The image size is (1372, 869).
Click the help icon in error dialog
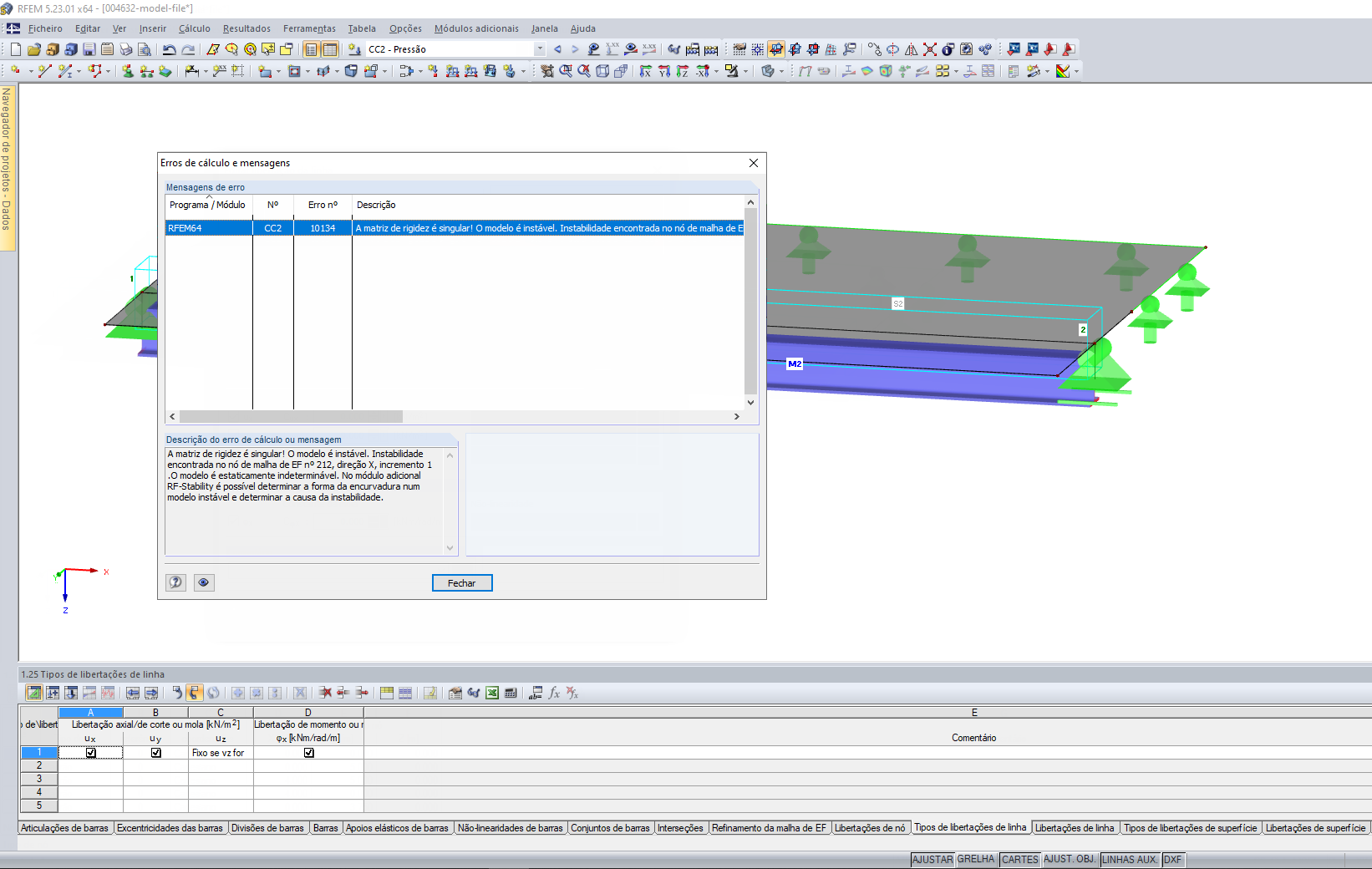[175, 582]
